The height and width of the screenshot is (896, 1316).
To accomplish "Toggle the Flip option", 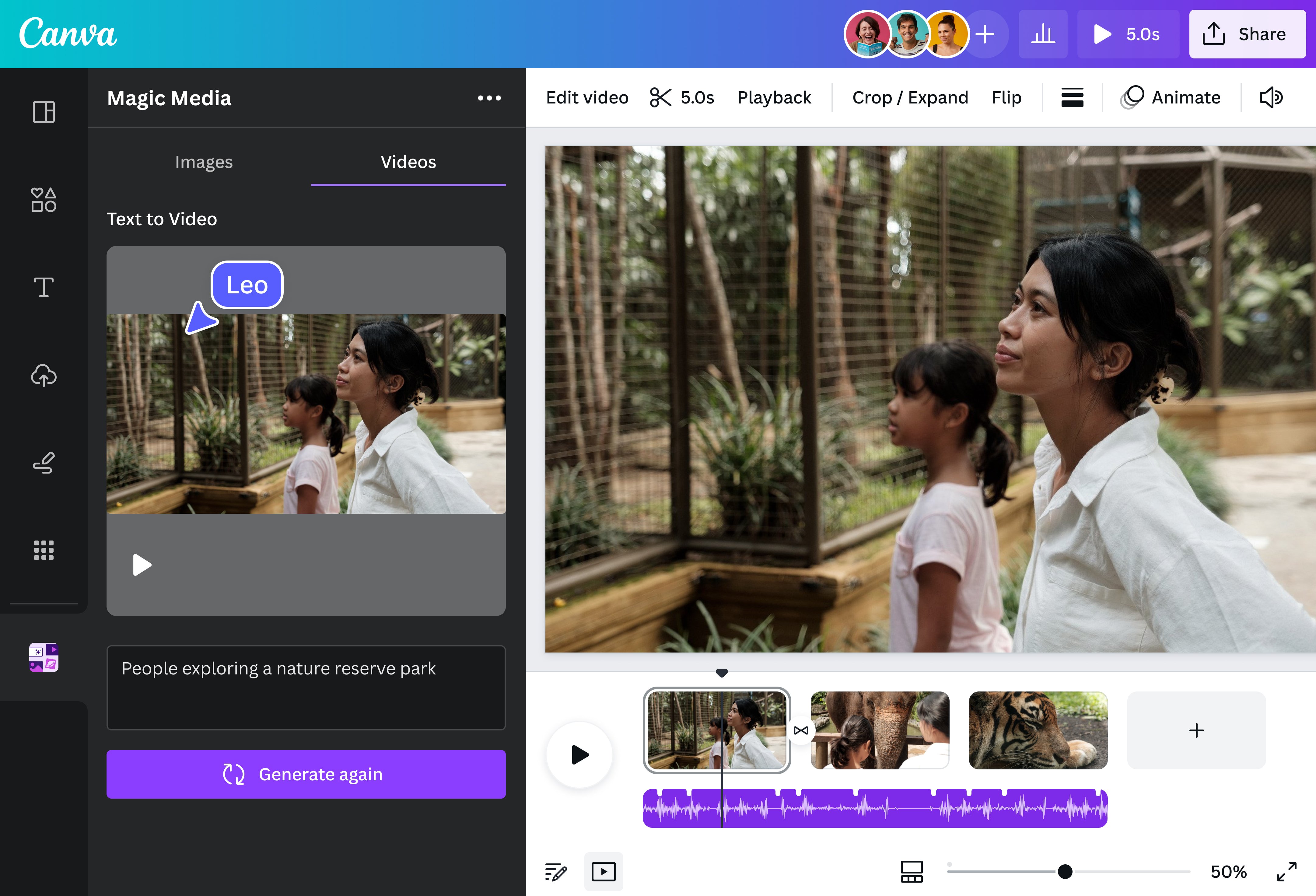I will 1007,97.
